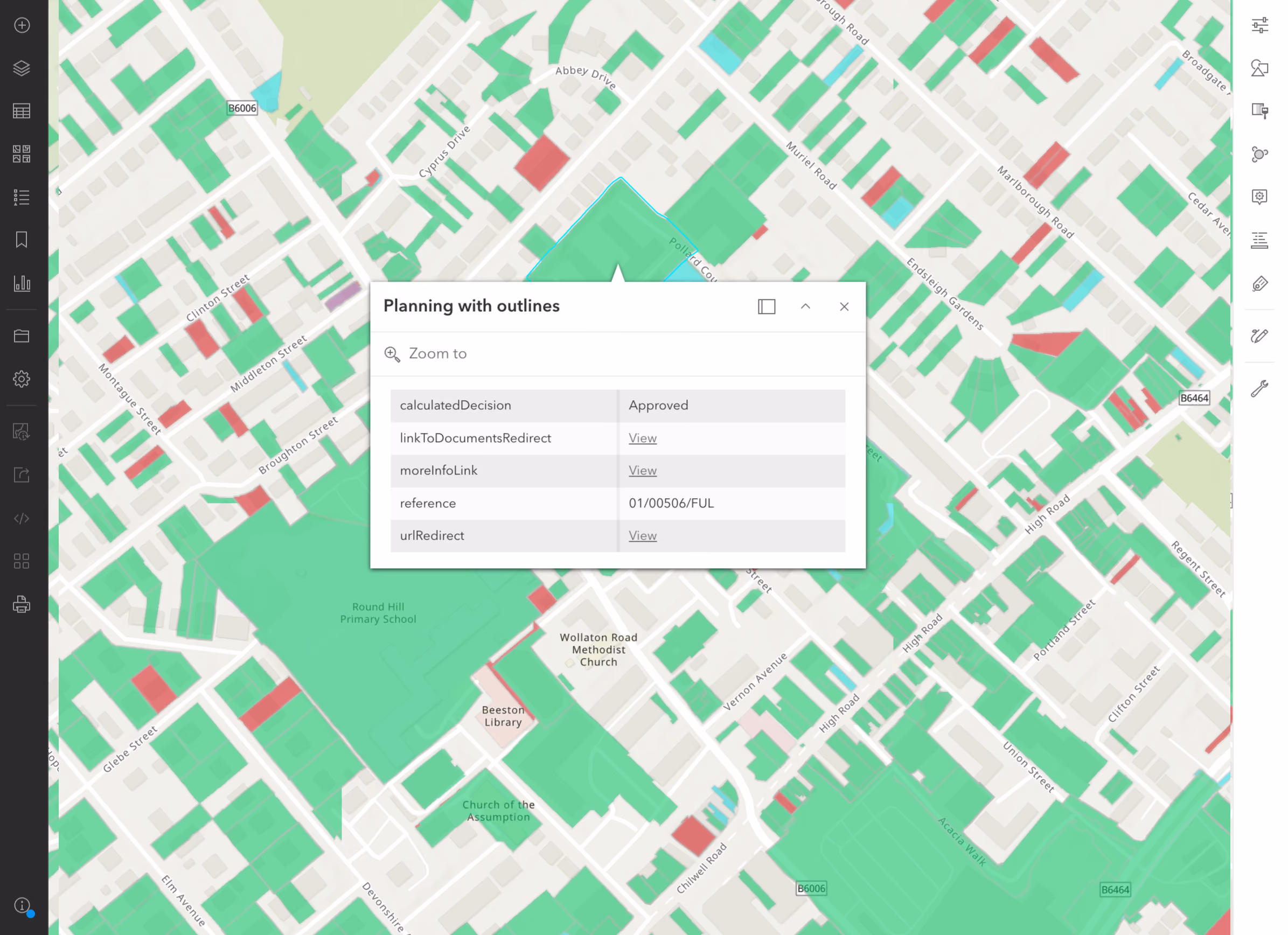The image size is (1288, 935).
Task: Open the linkToDocumentsRedirect View link
Action: pos(642,438)
